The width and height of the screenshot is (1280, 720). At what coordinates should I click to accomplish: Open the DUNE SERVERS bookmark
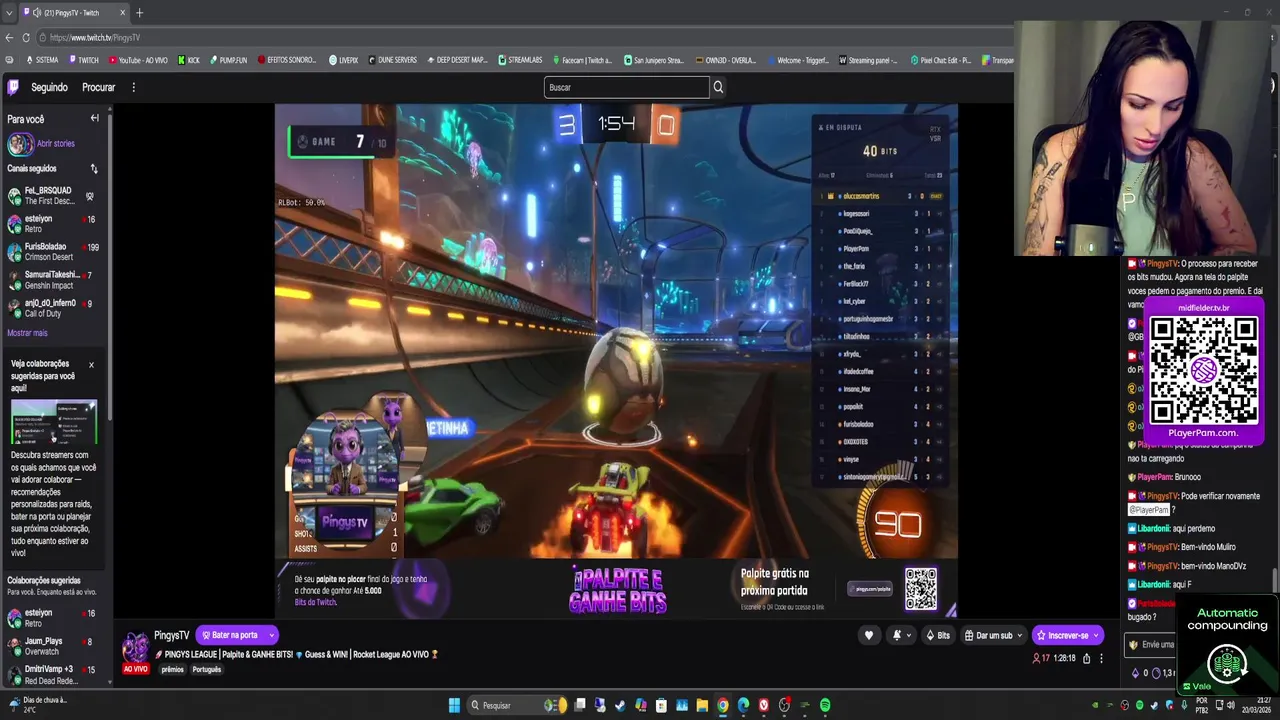pyautogui.click(x=392, y=60)
